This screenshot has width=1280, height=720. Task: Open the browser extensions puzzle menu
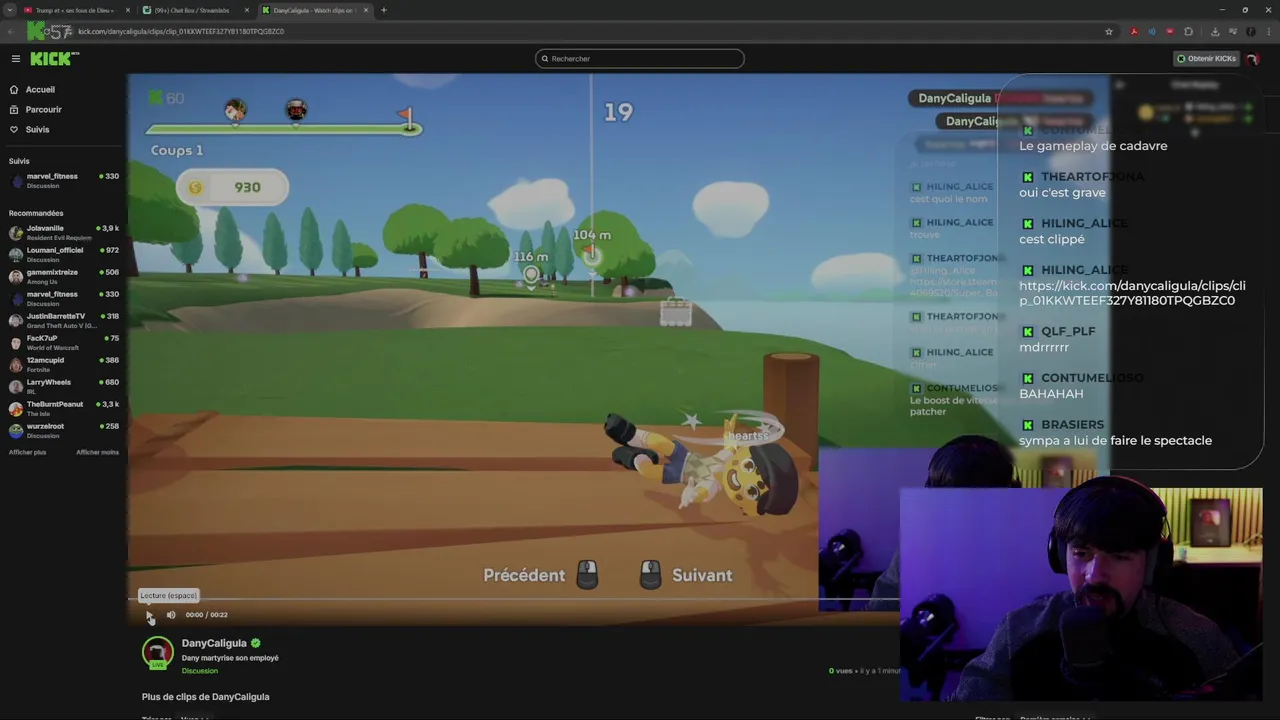coord(1188,31)
